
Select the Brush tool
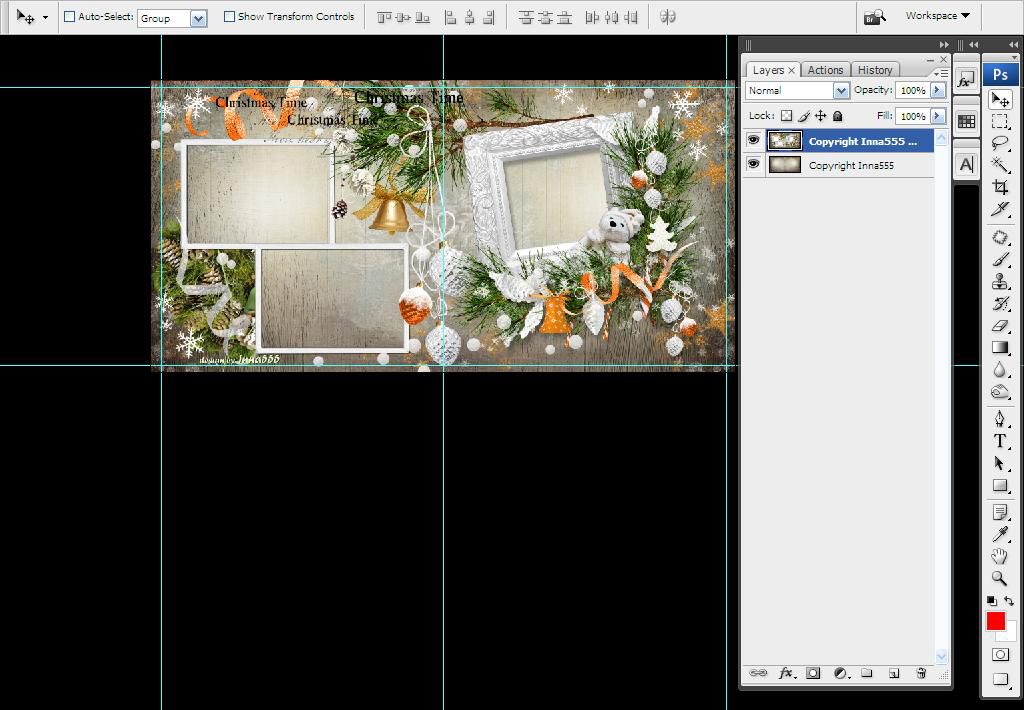click(1000, 259)
